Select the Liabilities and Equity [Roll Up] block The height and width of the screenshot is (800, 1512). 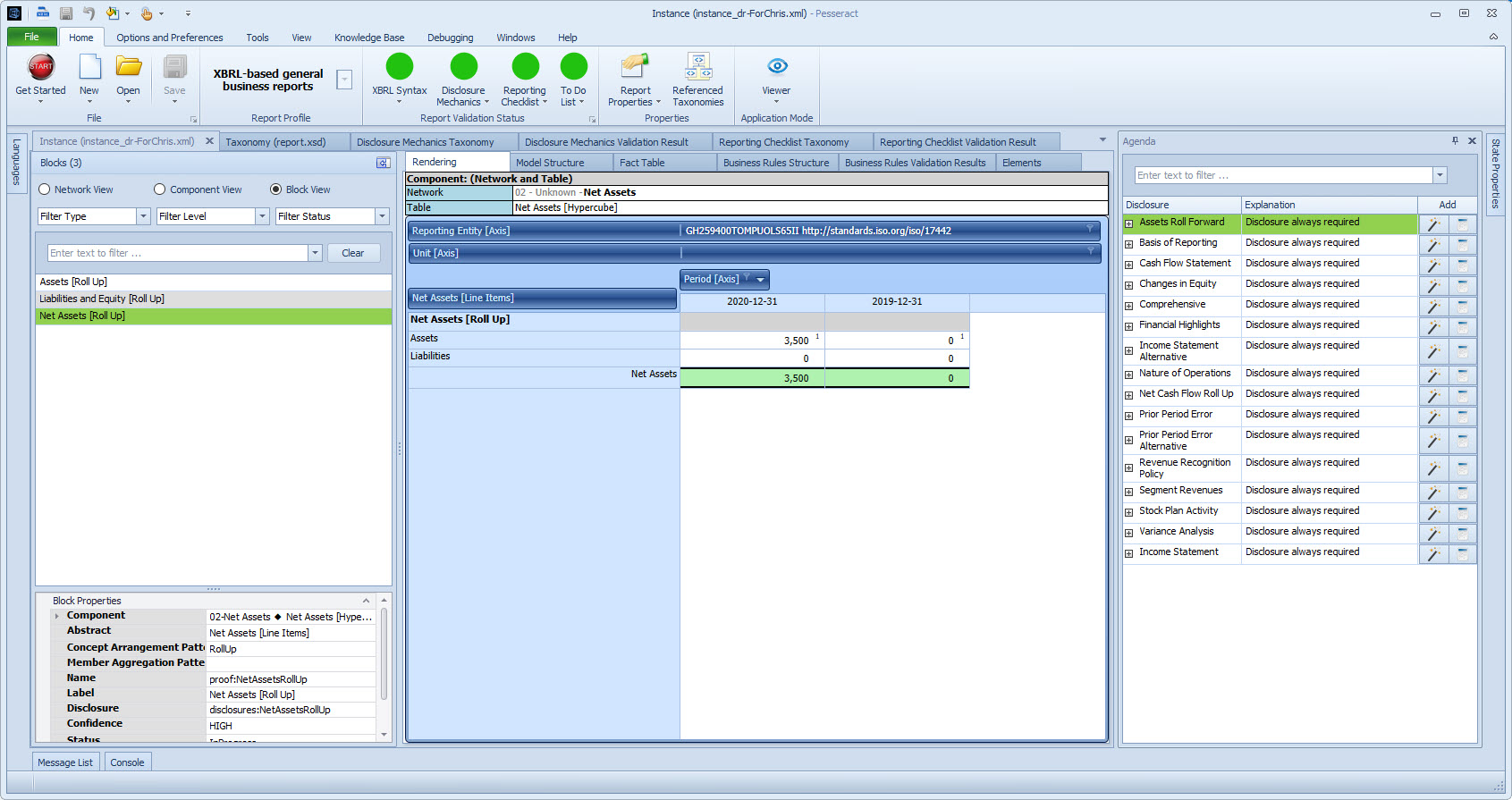pyautogui.click(x=214, y=299)
